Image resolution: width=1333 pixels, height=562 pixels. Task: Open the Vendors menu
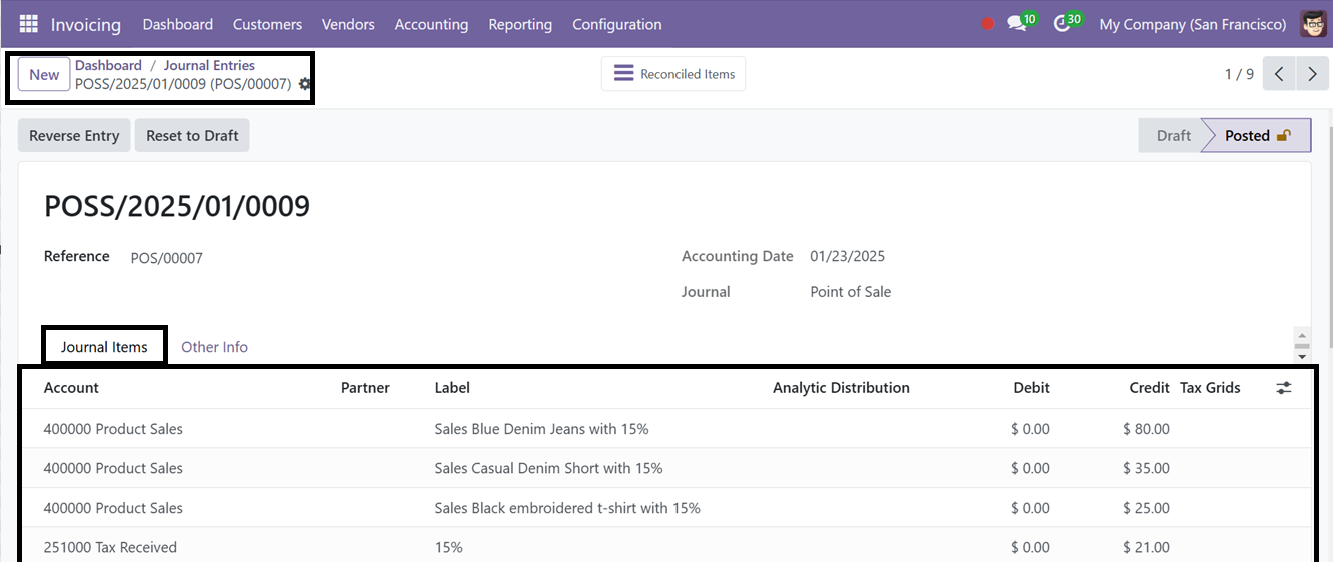(348, 24)
